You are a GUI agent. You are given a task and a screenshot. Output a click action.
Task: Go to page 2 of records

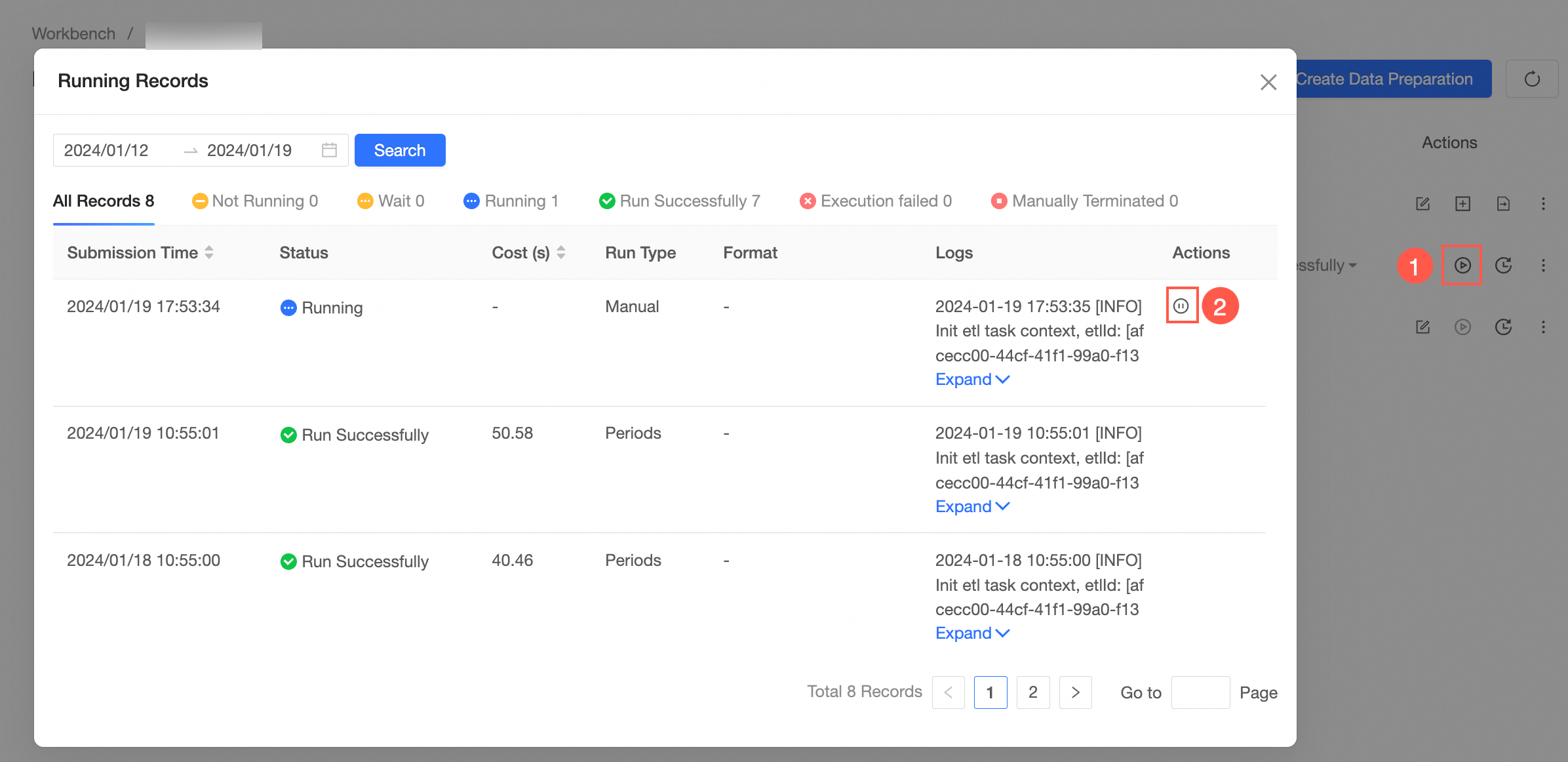point(1032,692)
